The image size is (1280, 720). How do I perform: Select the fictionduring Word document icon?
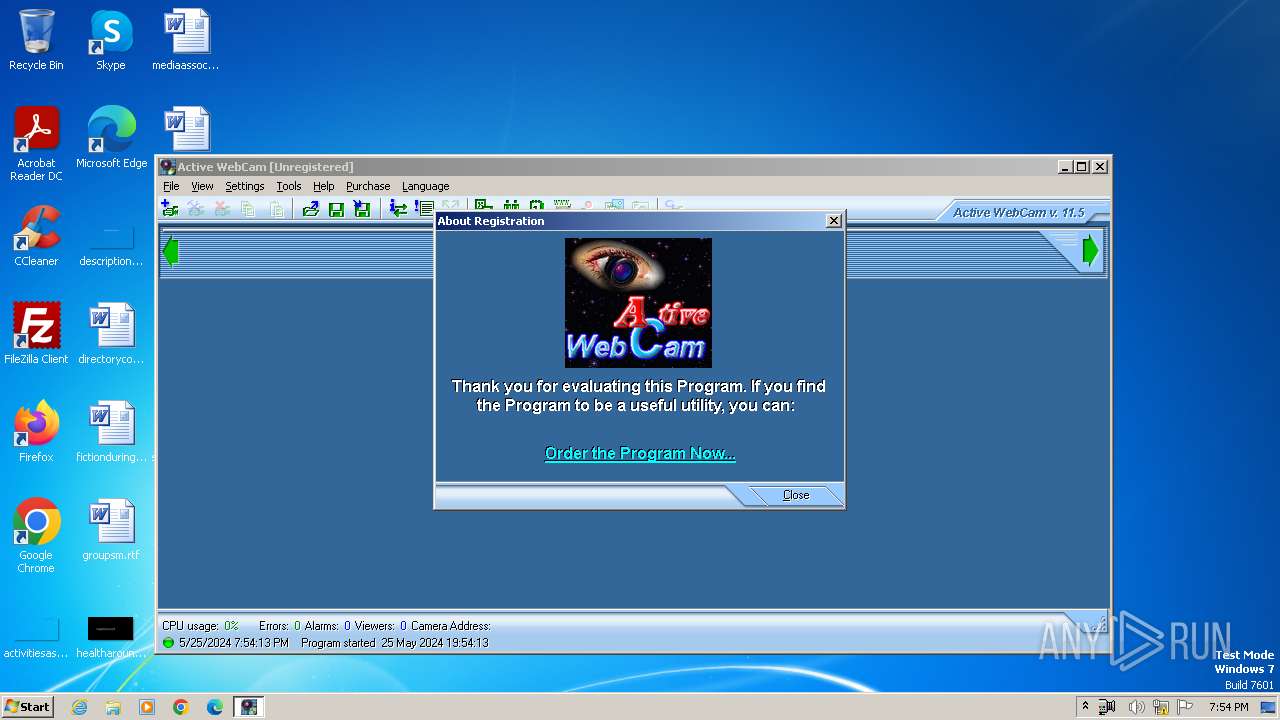click(111, 432)
